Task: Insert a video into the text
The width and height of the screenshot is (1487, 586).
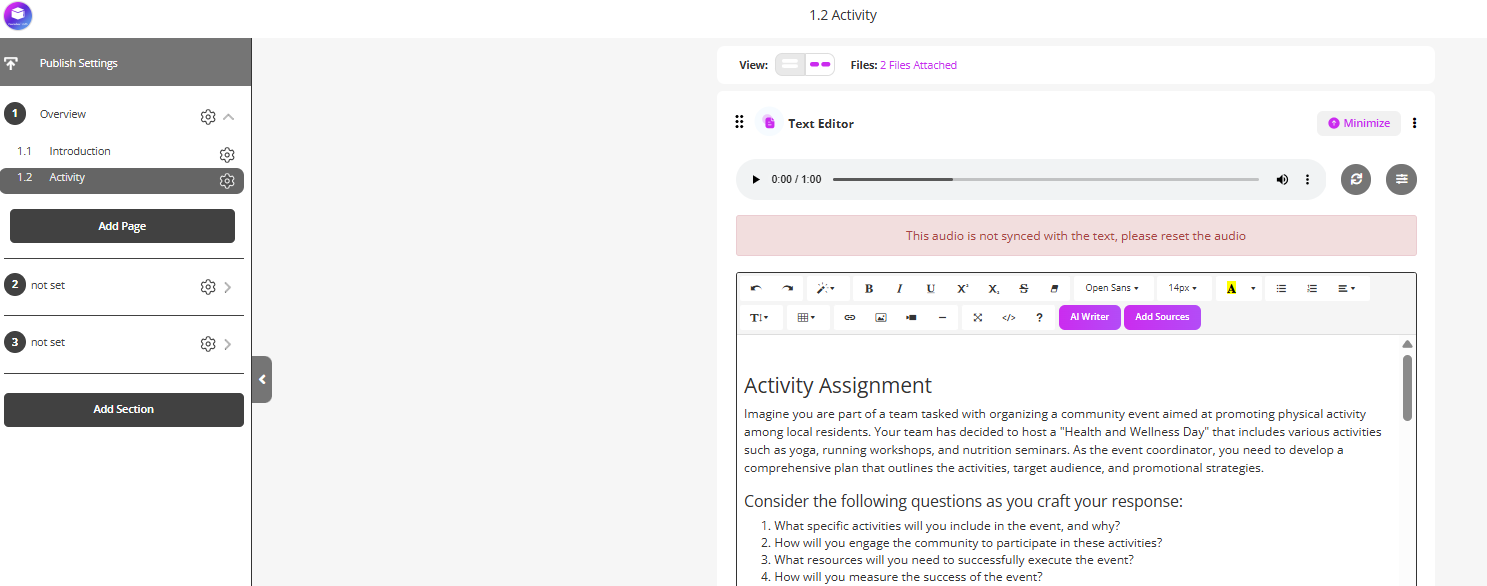Action: pyautogui.click(x=911, y=317)
